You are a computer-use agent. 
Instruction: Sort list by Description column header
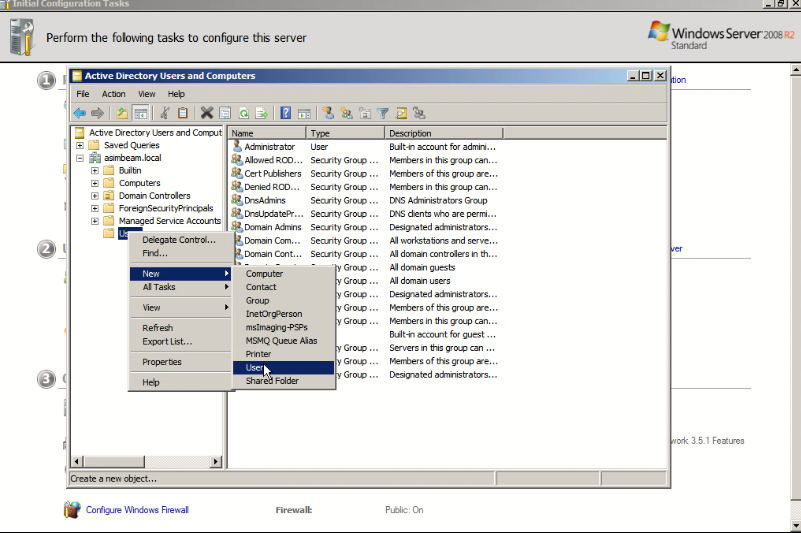443,133
